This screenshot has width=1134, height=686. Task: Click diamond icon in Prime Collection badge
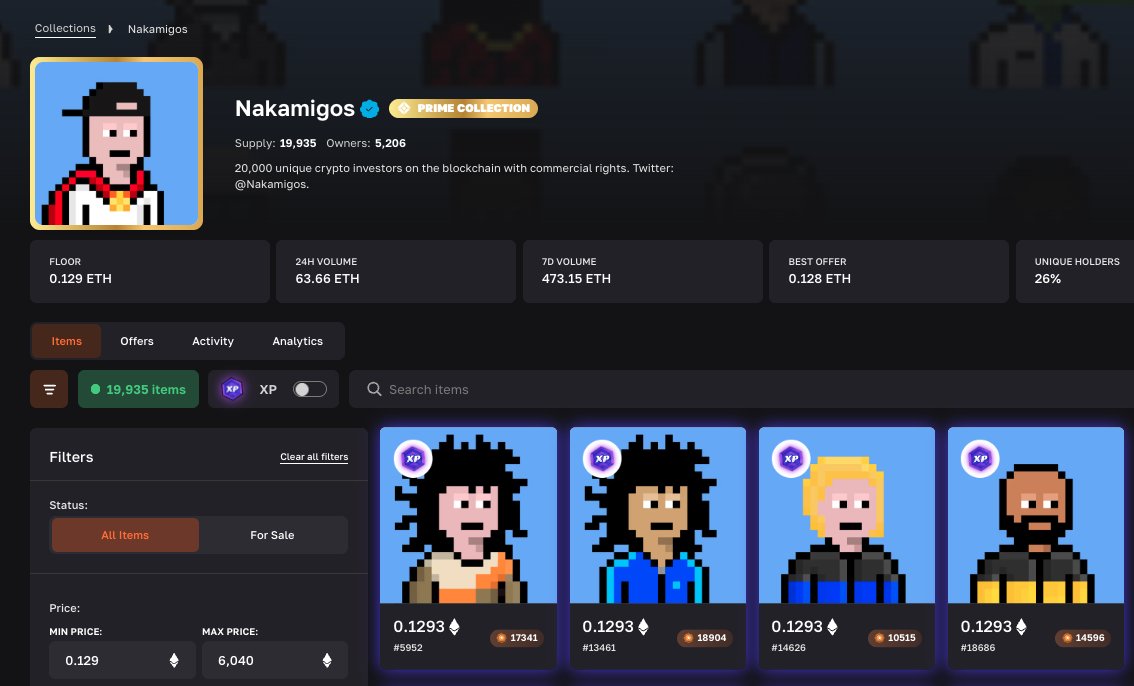pyautogui.click(x=404, y=108)
